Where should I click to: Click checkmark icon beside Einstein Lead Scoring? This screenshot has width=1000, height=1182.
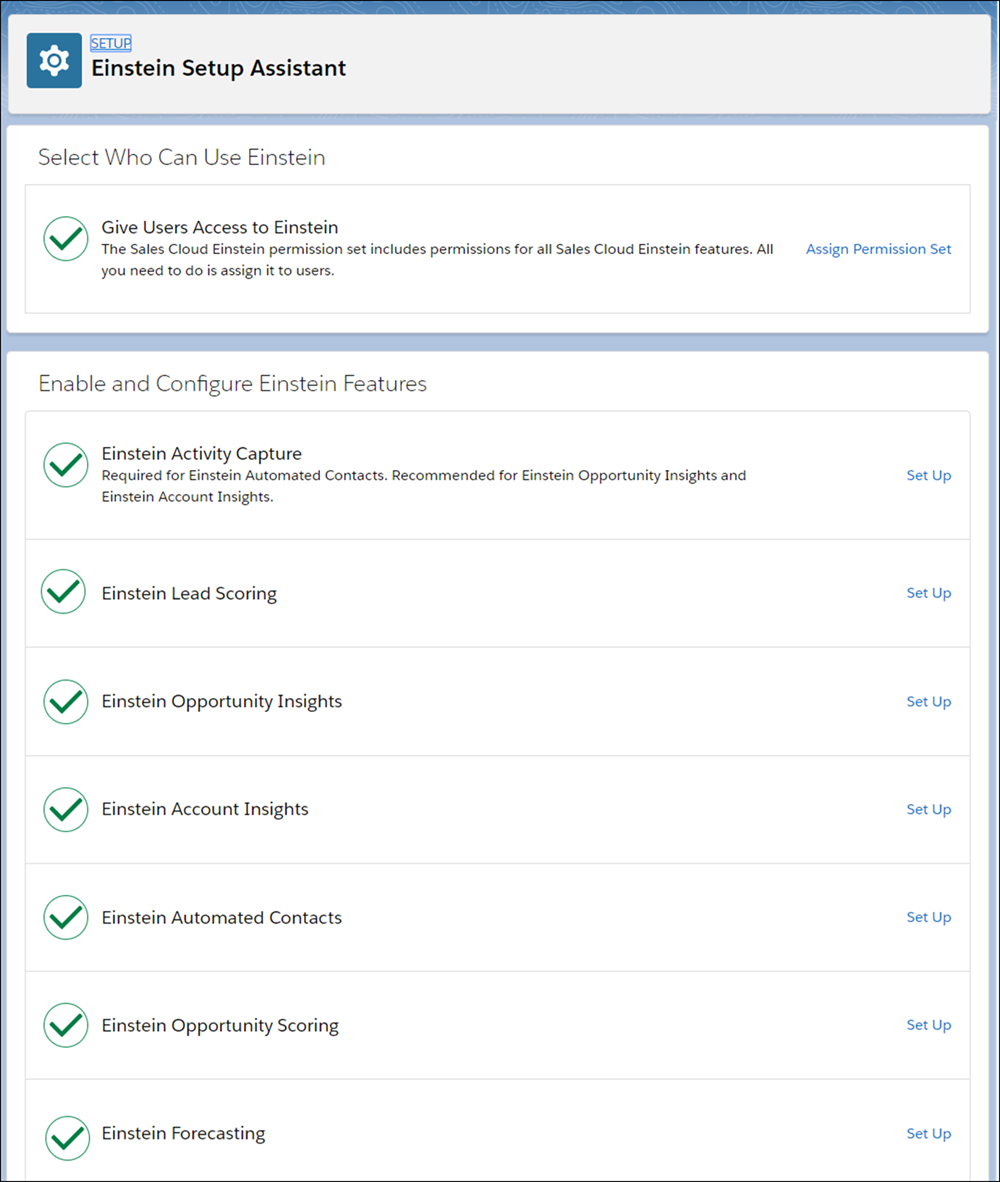[64, 592]
